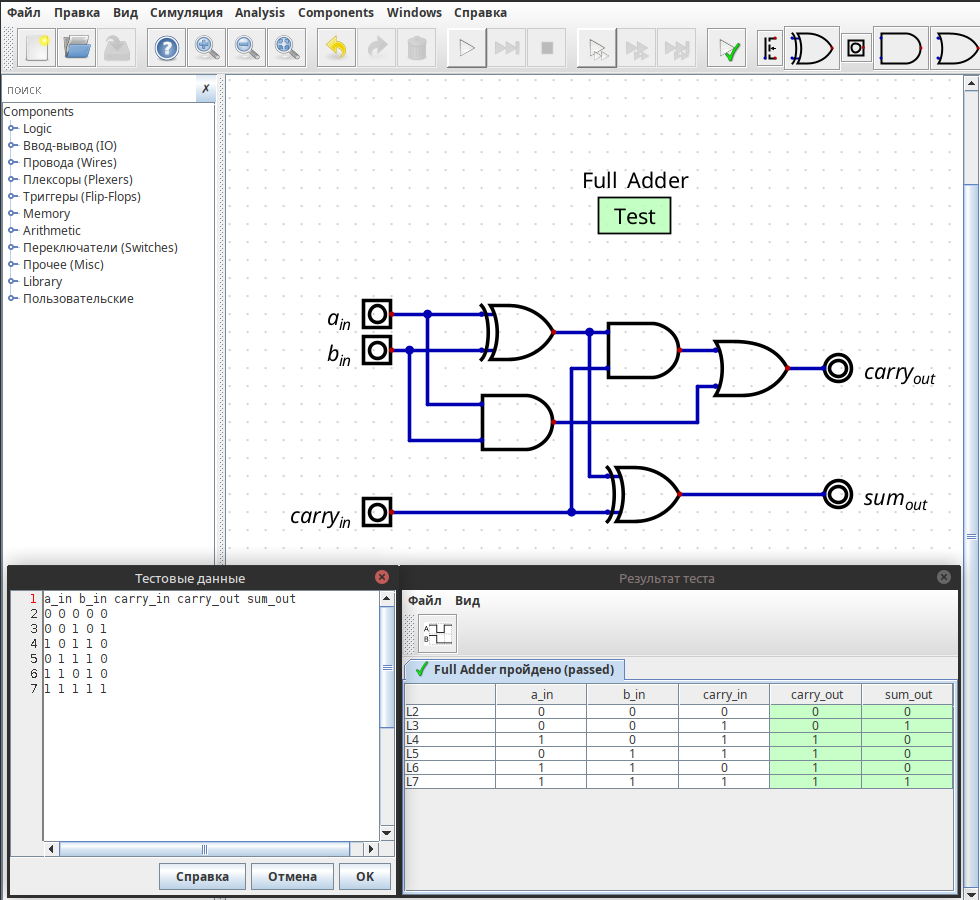The height and width of the screenshot is (900, 980).
Task: Run tests with the green checkmark icon
Action: pyautogui.click(x=727, y=48)
